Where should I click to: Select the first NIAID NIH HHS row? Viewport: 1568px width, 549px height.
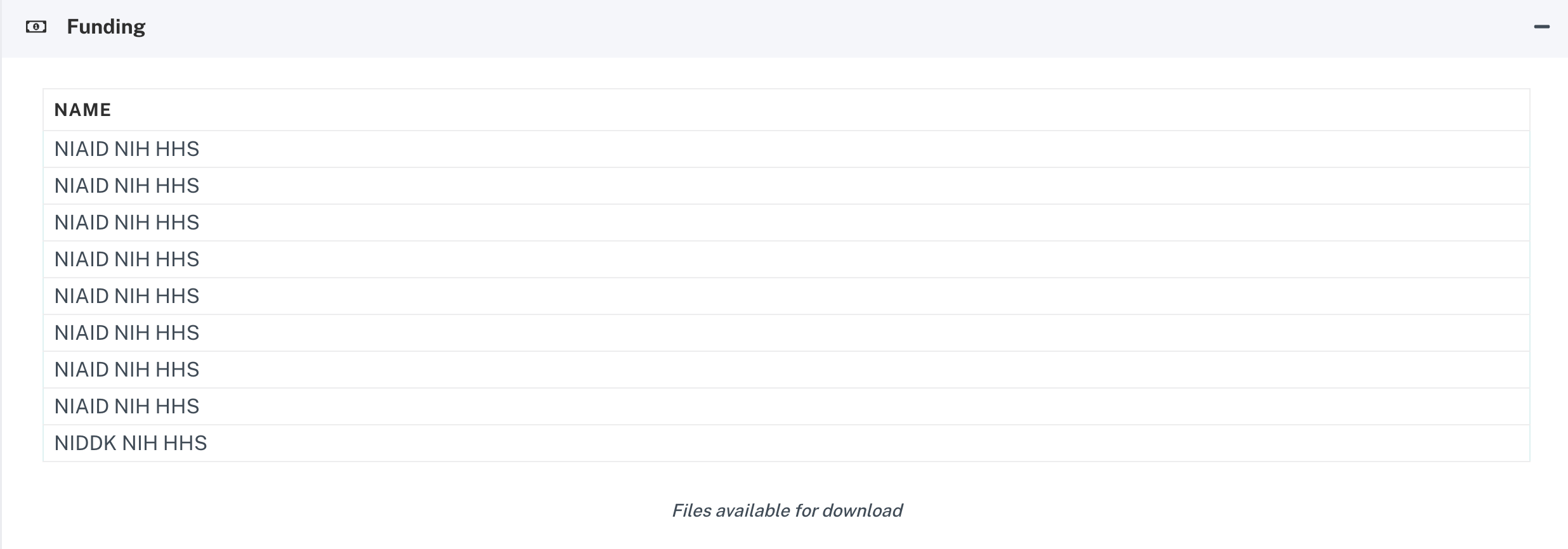click(127, 148)
